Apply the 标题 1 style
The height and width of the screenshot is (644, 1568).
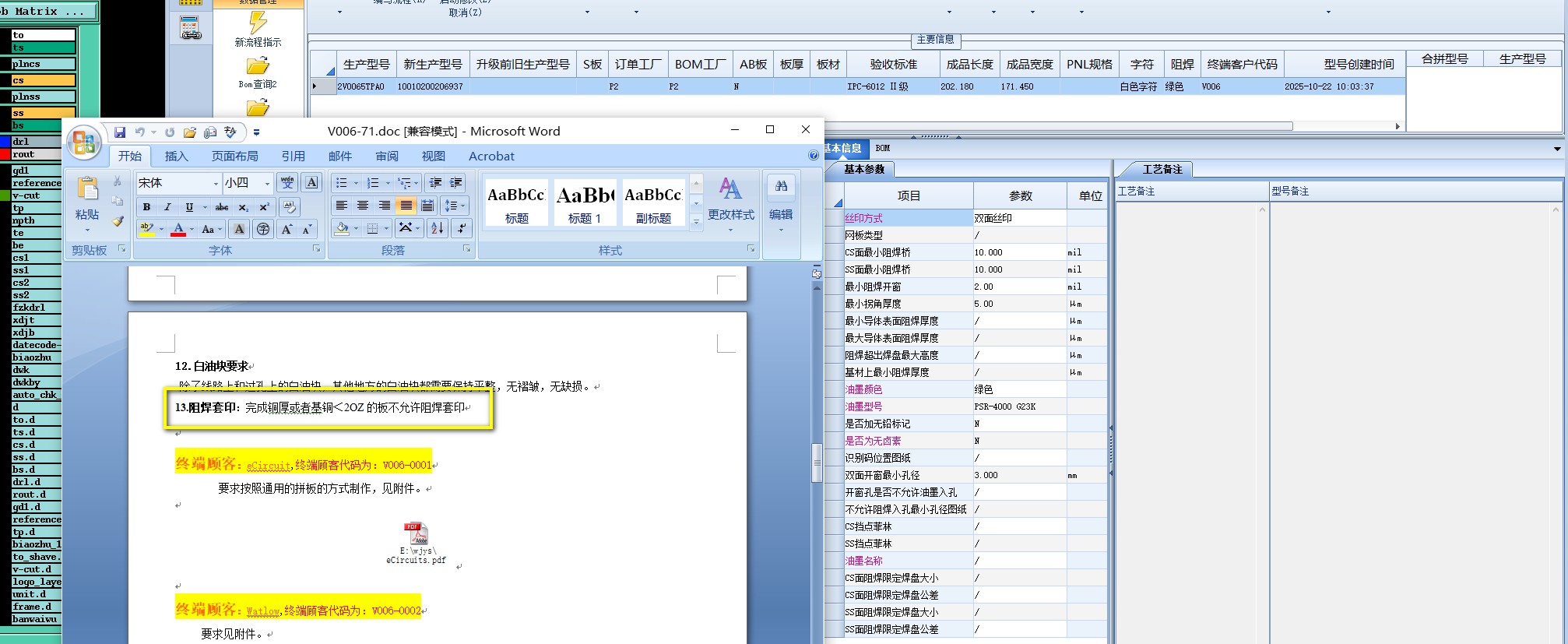coord(585,202)
